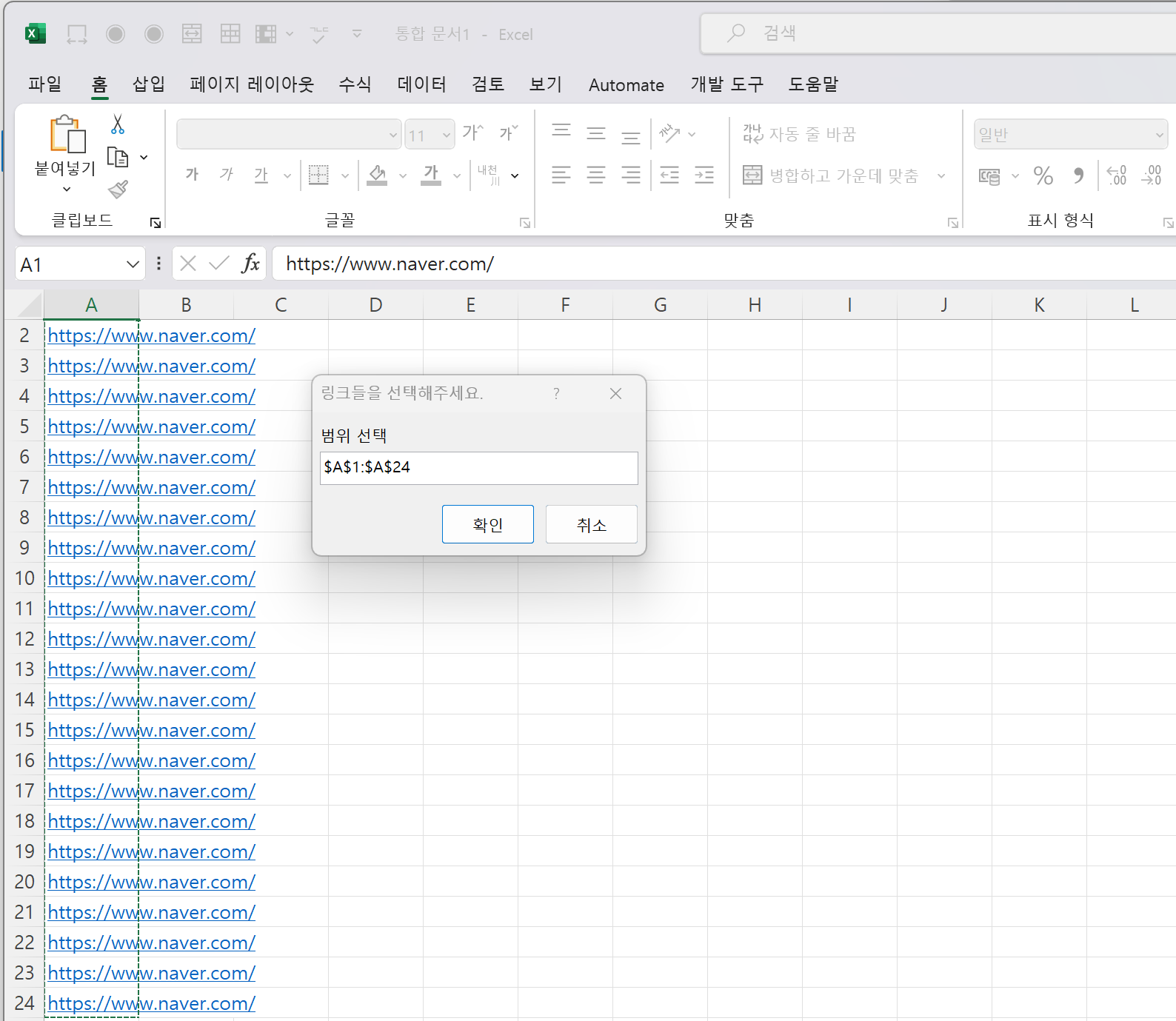Click the 검색 search box
The width and height of the screenshot is (1176, 1021).
point(938,33)
